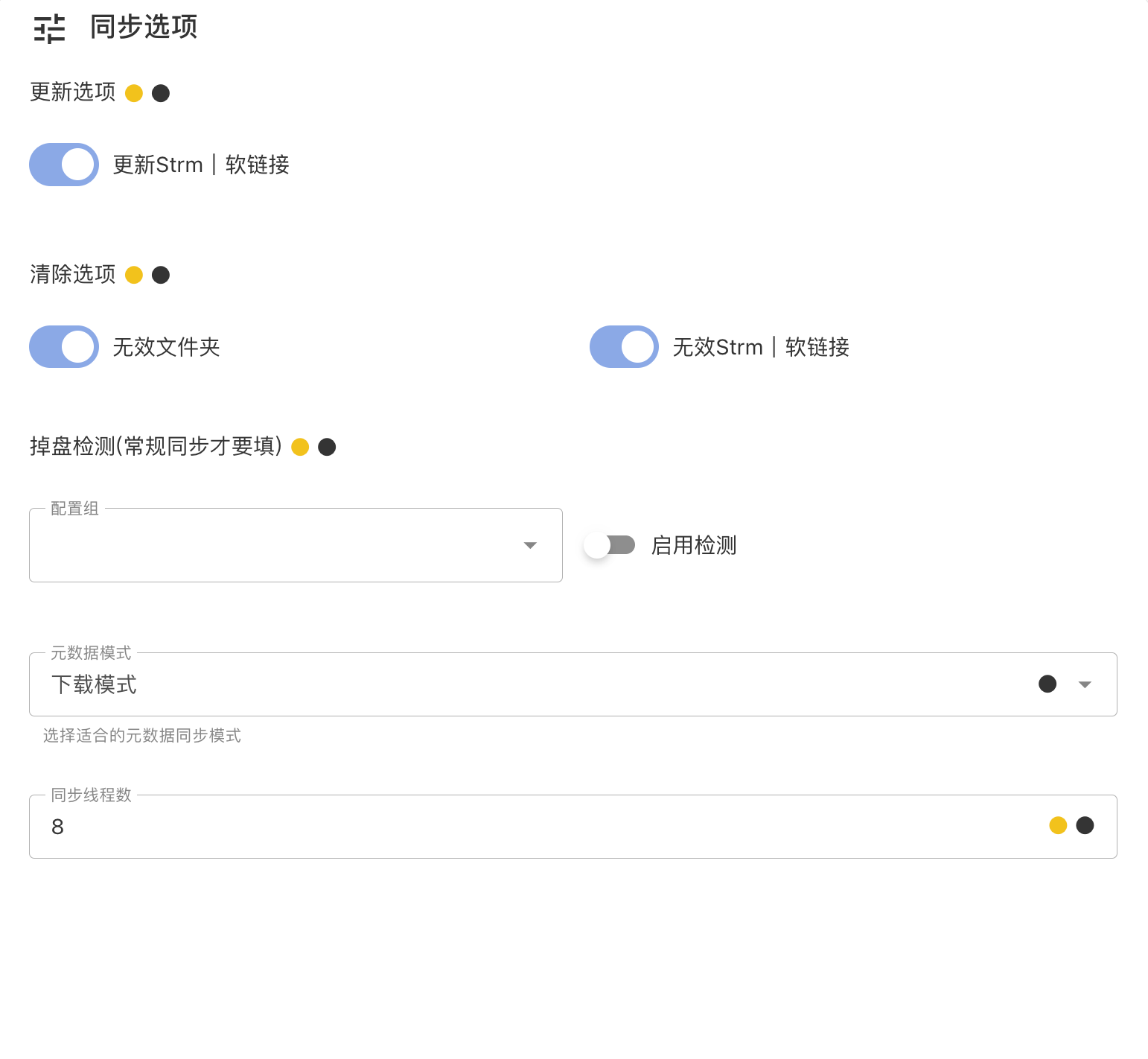Select the 下载模式 value in 元数据模式
The width and height of the screenshot is (1148, 1059).
coord(95,684)
